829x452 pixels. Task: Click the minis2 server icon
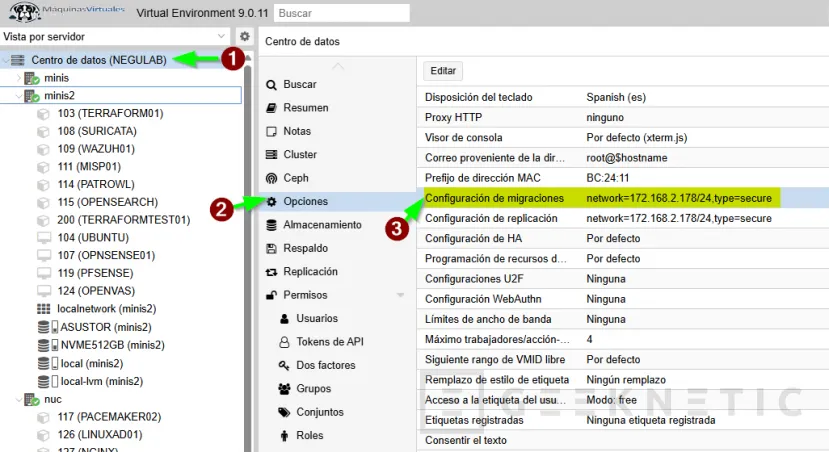tap(32, 96)
